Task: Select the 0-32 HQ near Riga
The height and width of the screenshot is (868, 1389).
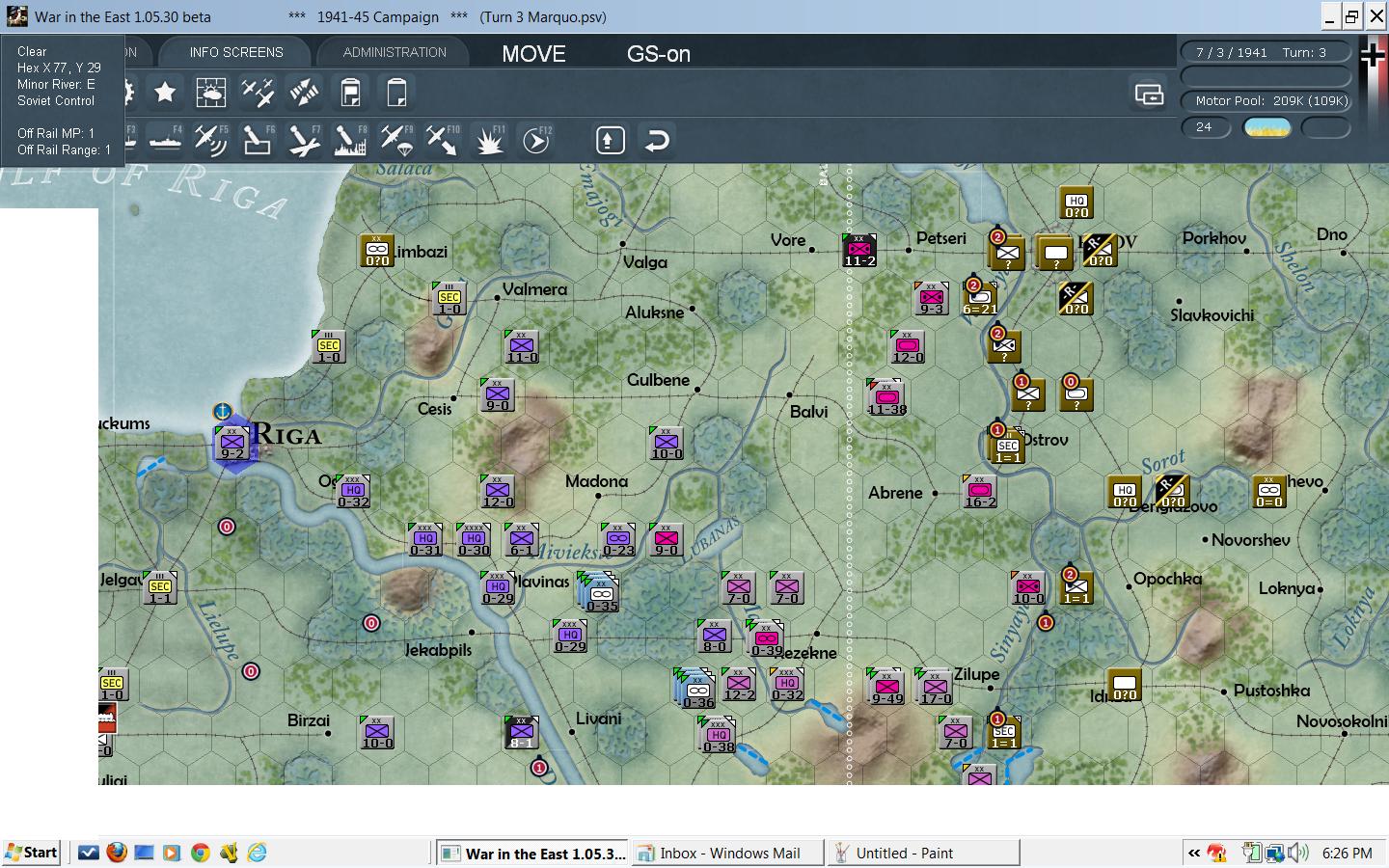Action: 353,491
